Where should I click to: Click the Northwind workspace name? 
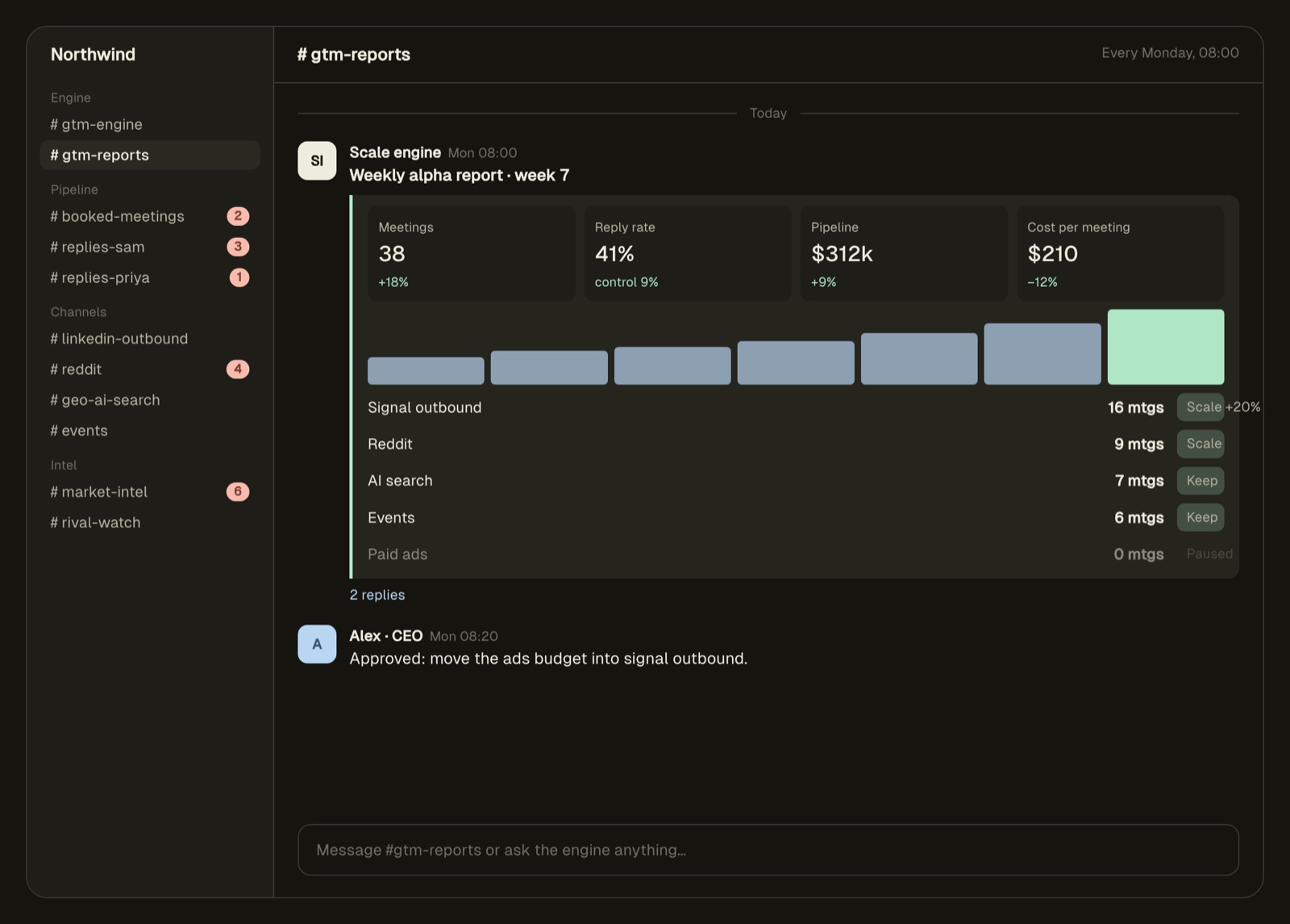pyautogui.click(x=93, y=54)
